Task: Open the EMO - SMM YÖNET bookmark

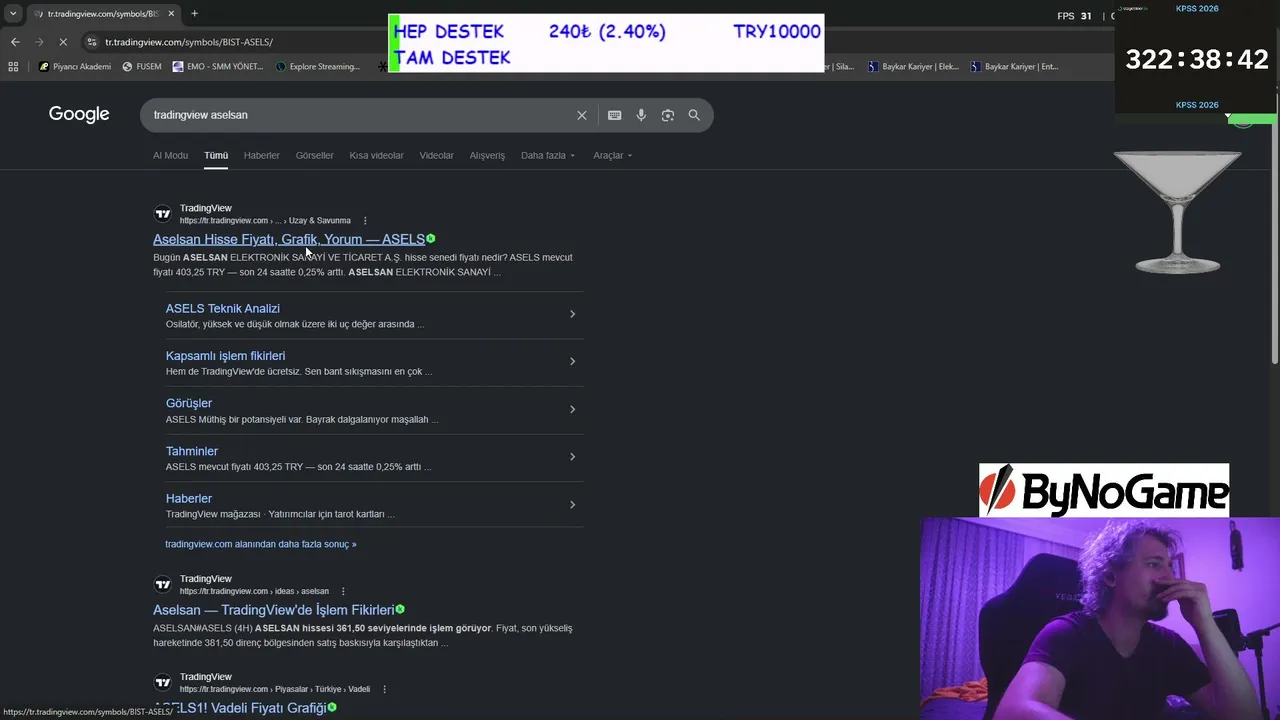Action: [218, 67]
